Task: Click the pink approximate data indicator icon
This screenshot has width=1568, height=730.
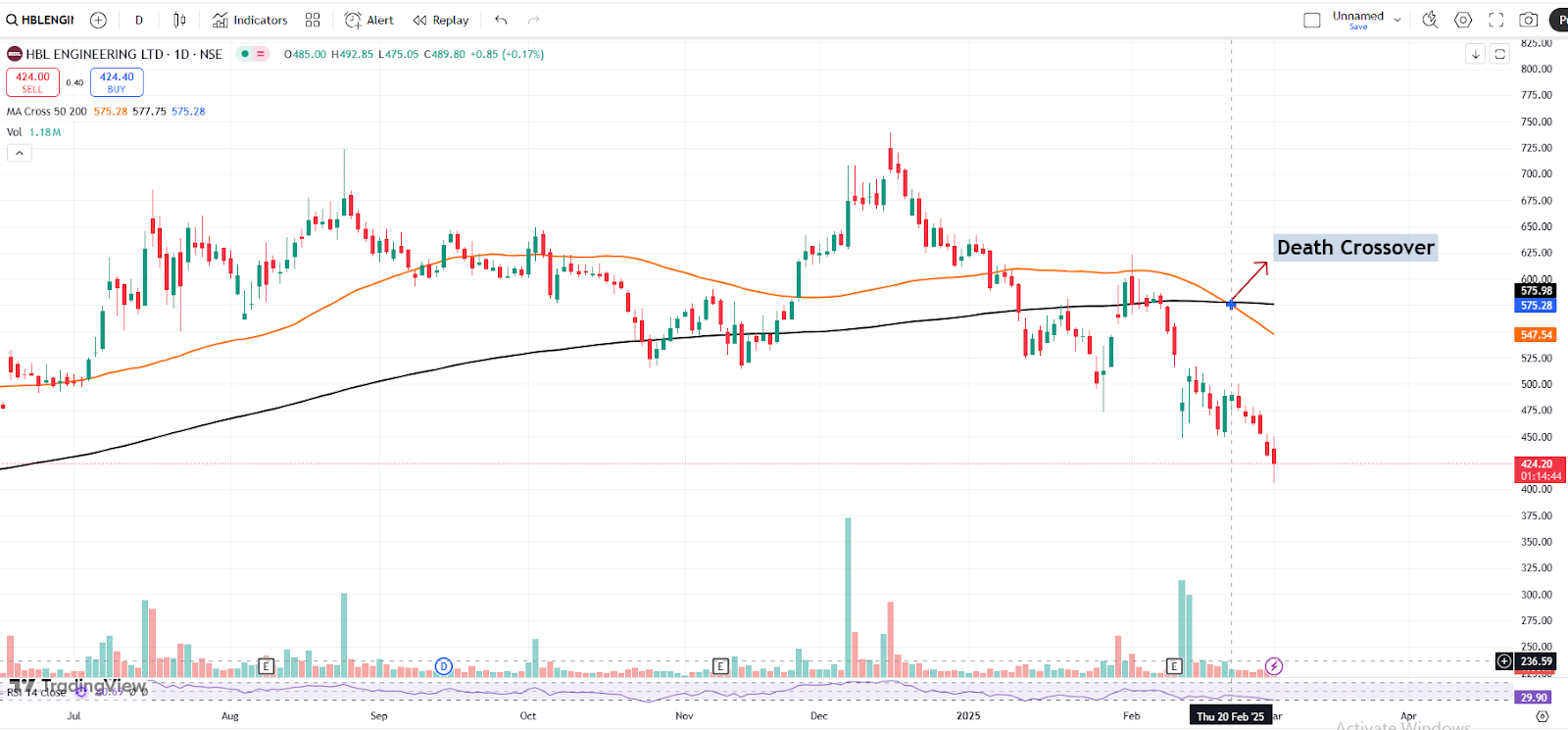Action: pos(261,54)
